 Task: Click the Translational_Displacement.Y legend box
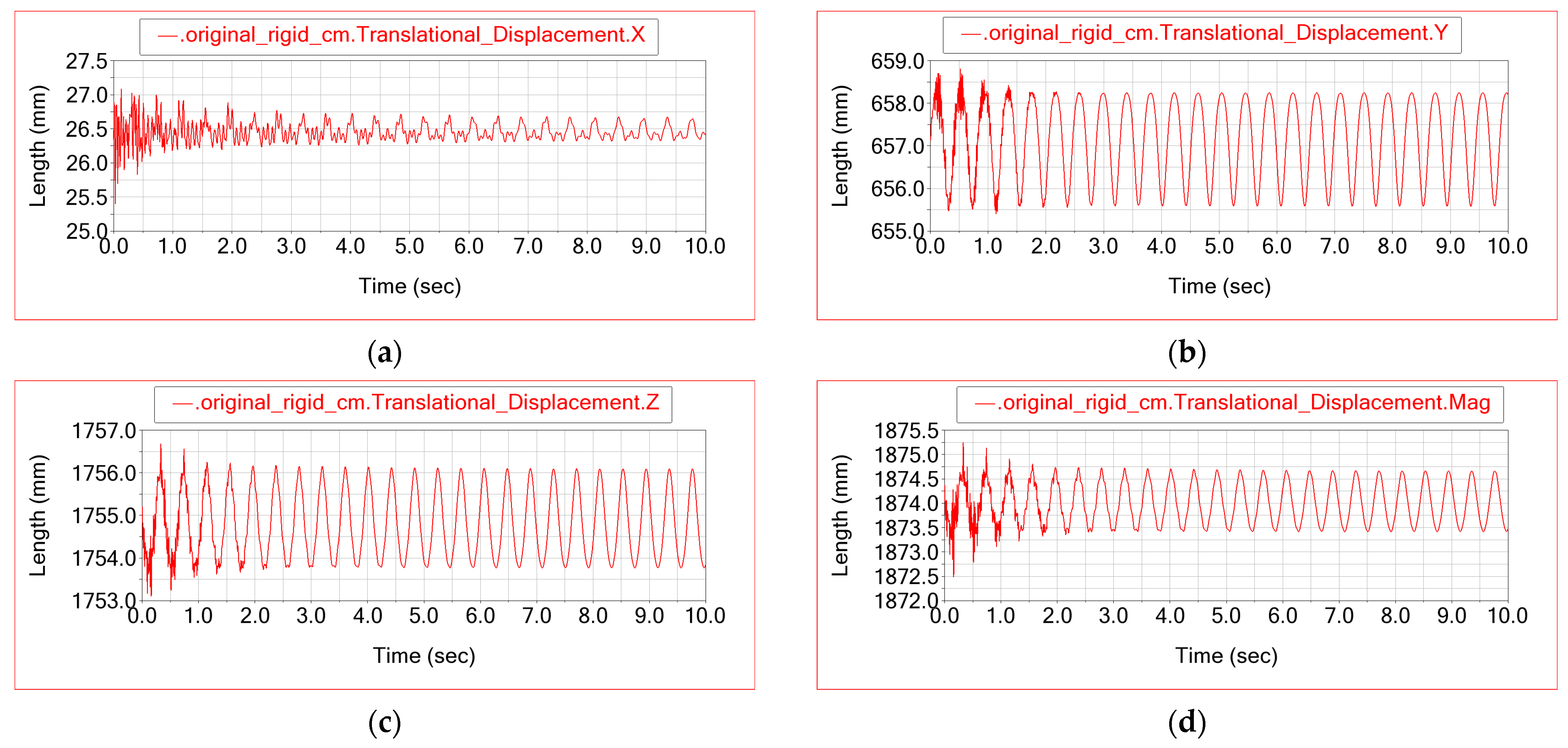[1202, 35]
